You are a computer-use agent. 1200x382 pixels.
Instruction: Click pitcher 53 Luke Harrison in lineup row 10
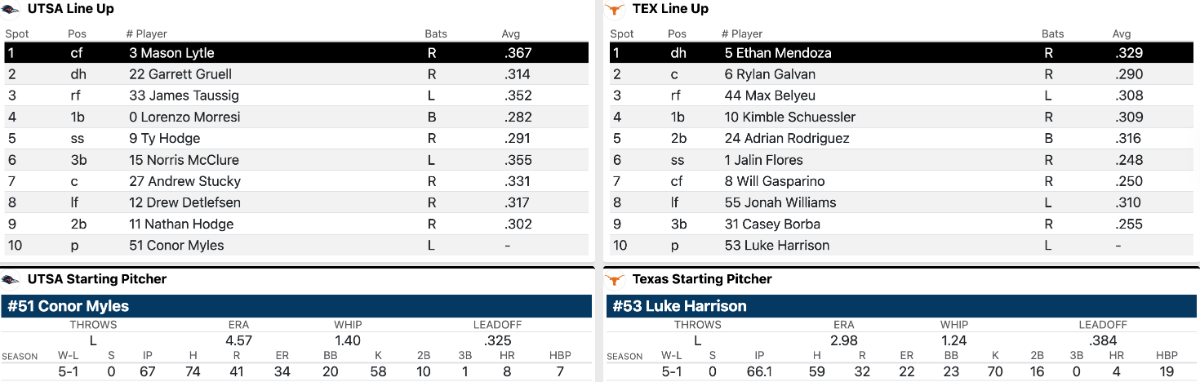pyautogui.click(x=777, y=246)
